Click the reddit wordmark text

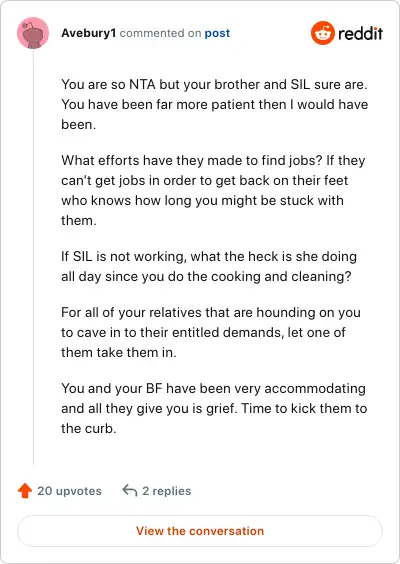click(360, 33)
